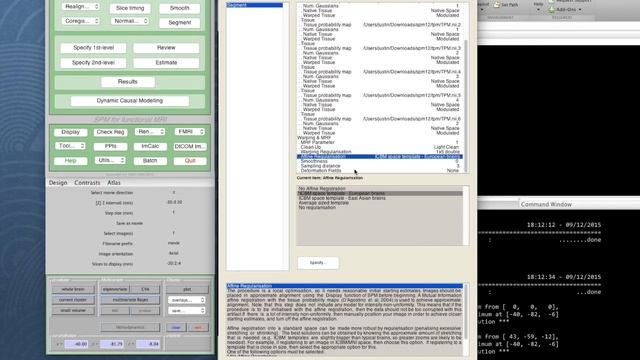Click the Command Window title in MATLAB
The image size is (640, 360).
click(546, 204)
